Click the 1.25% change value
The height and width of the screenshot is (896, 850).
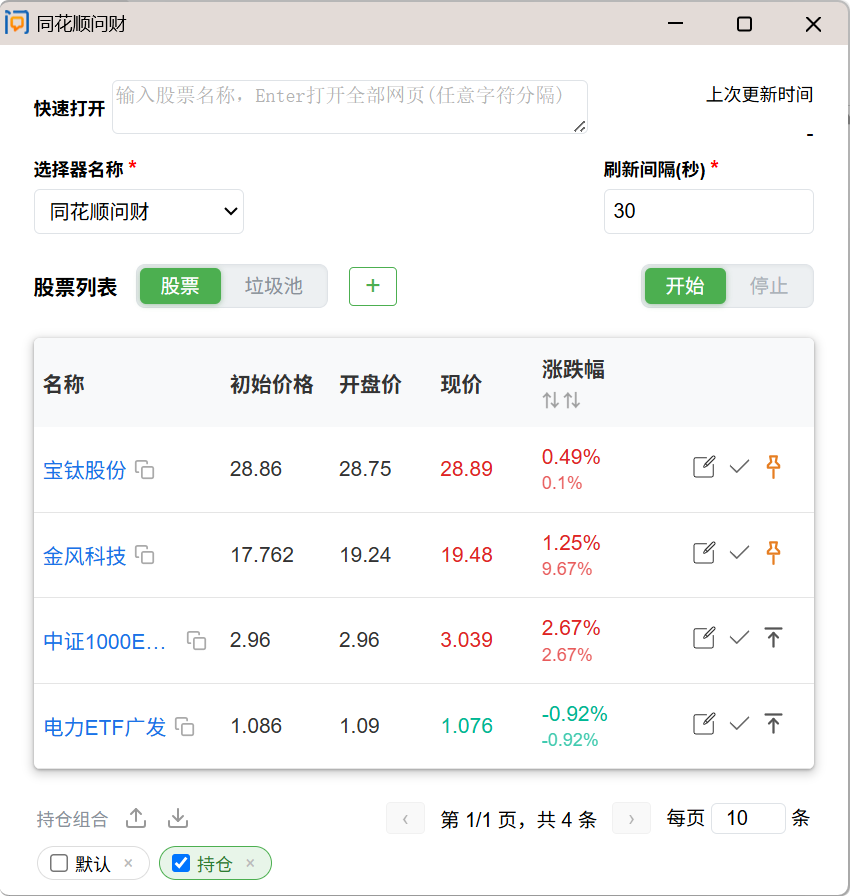571,543
